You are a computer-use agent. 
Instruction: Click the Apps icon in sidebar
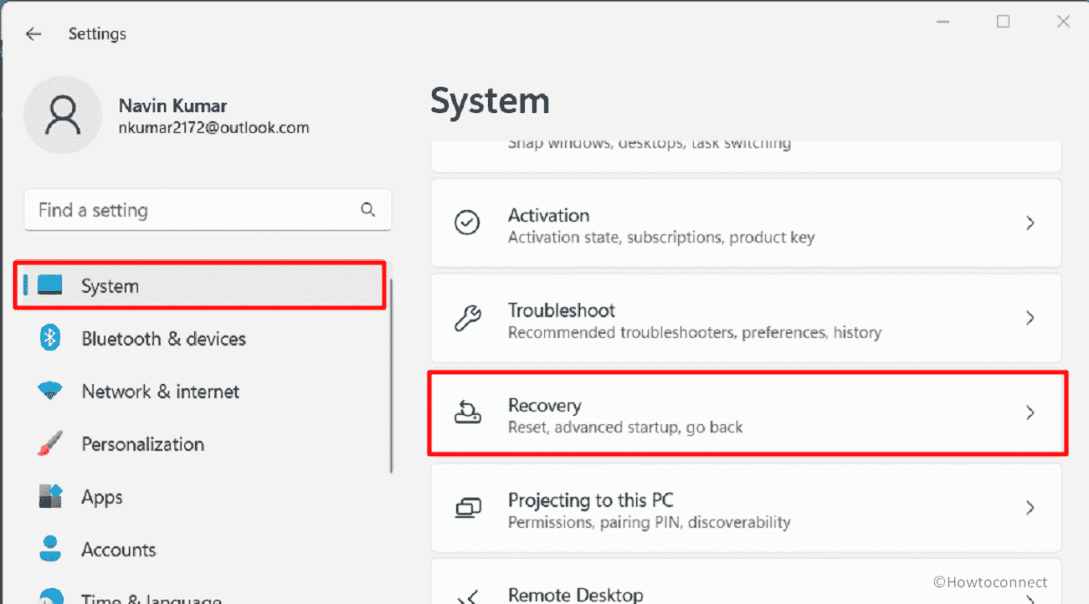pos(50,496)
